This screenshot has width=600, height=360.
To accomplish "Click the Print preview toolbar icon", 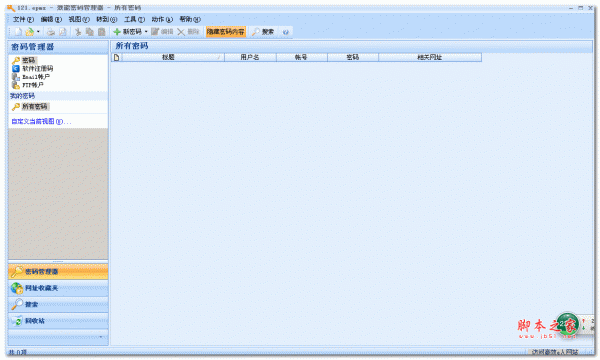I will click(63, 32).
